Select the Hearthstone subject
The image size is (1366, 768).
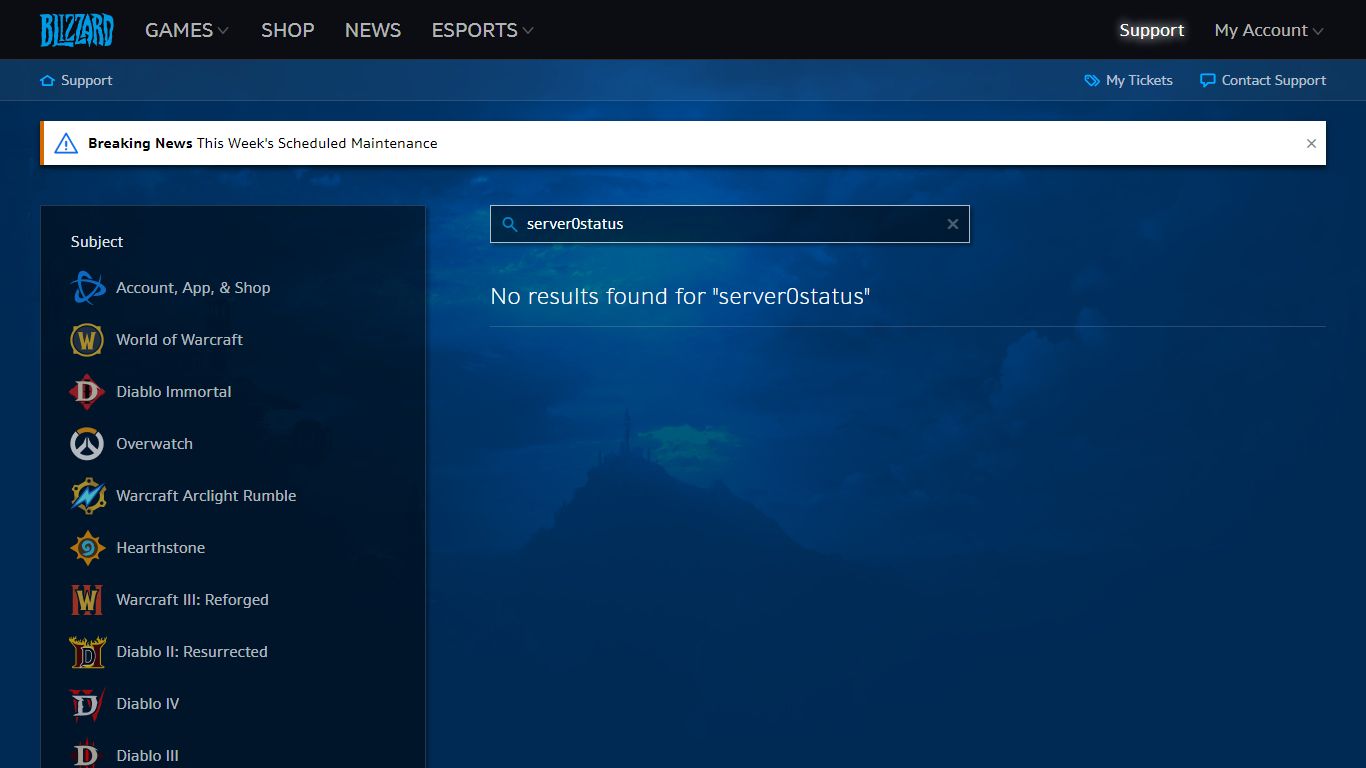tap(160, 548)
